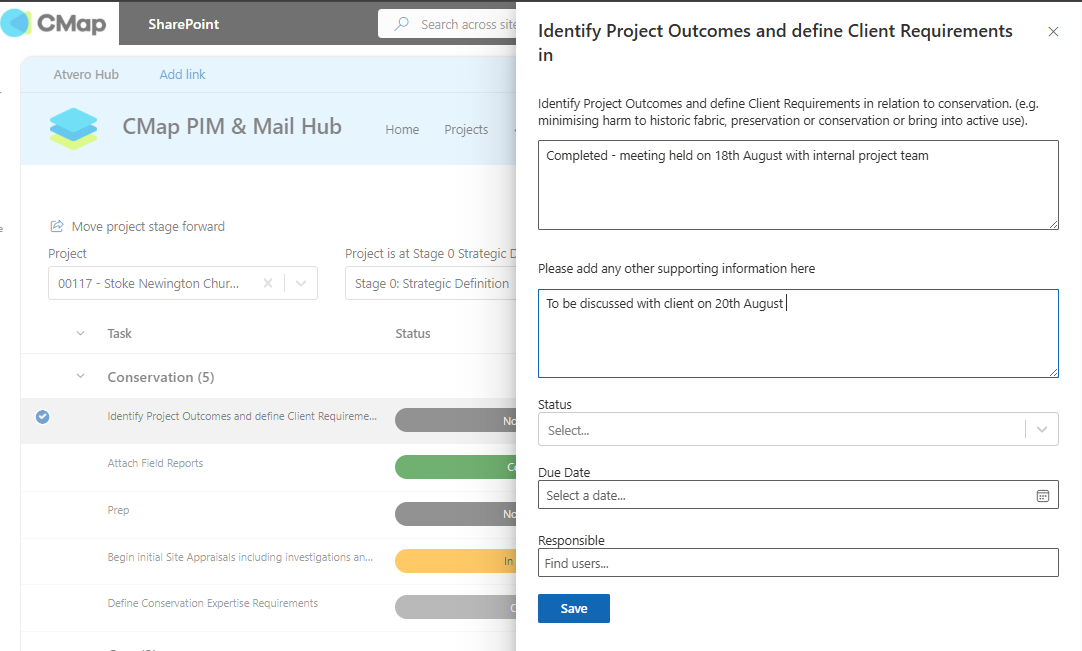
Task: Click the Add link option
Action: pos(182,75)
